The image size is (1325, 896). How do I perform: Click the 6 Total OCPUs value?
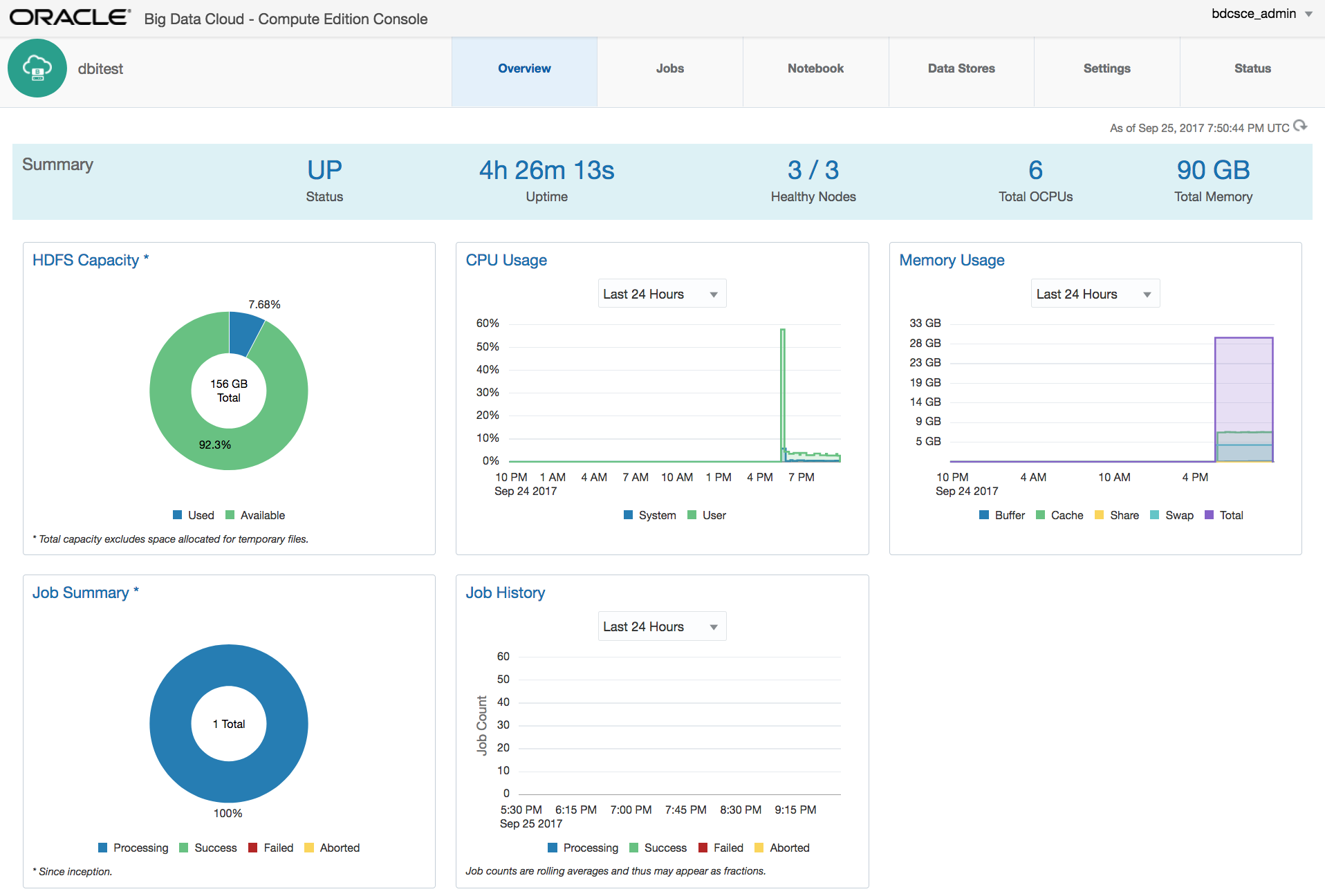1035,170
